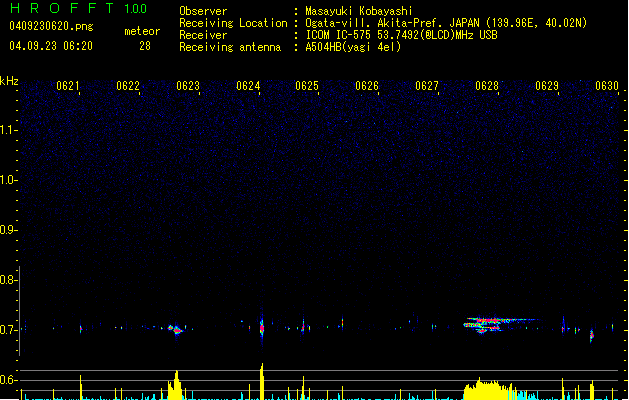Viewport: 629px width, 400px height.
Task: Click the vertical meteor echo at 0624
Action: coord(262,328)
